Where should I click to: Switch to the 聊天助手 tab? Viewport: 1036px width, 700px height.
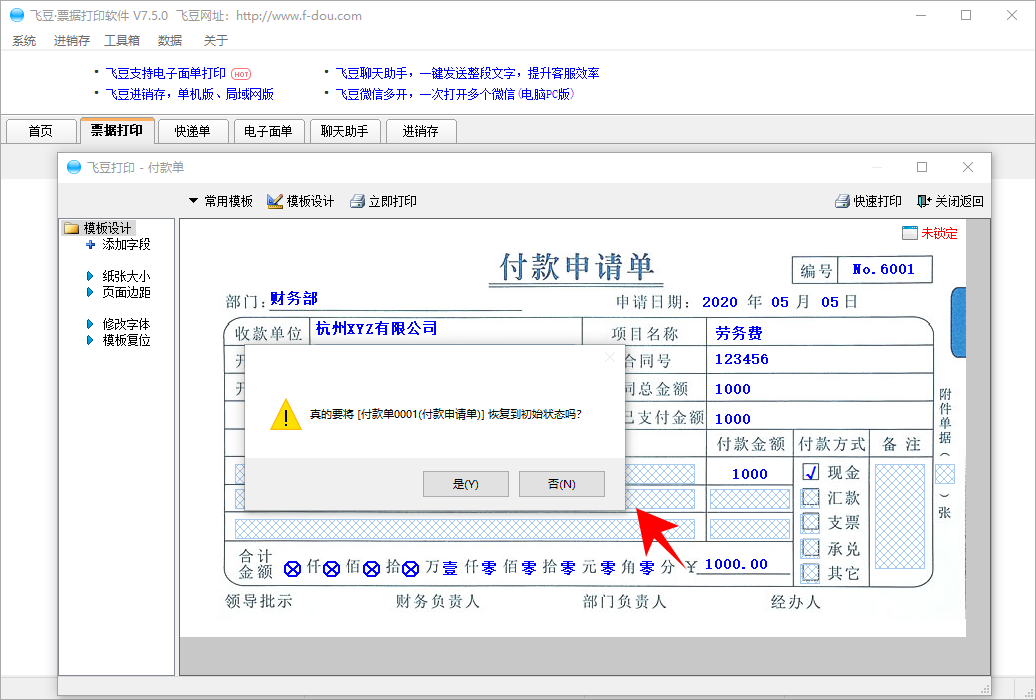pos(344,131)
